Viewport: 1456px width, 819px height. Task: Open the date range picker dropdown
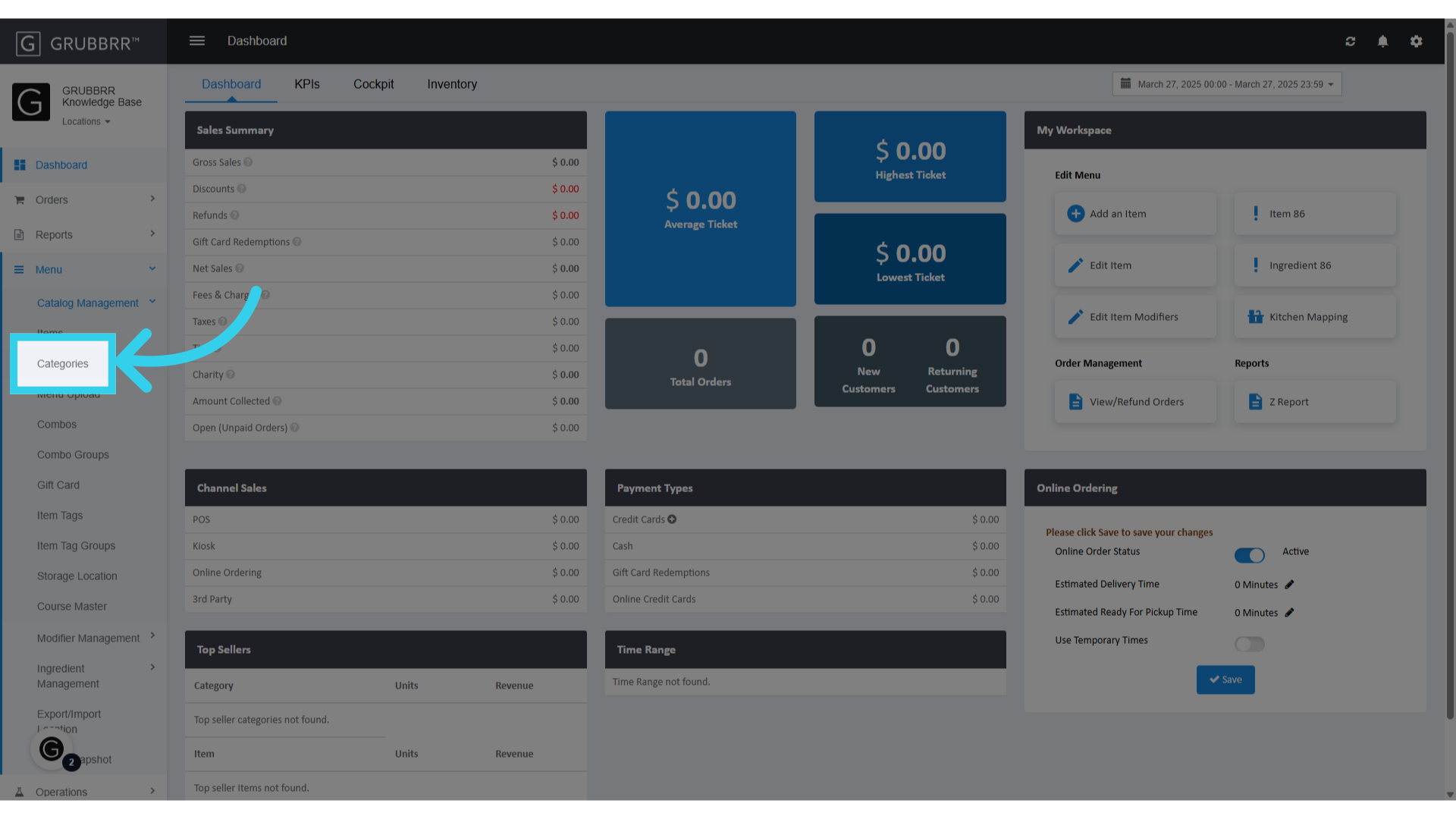coord(1227,84)
